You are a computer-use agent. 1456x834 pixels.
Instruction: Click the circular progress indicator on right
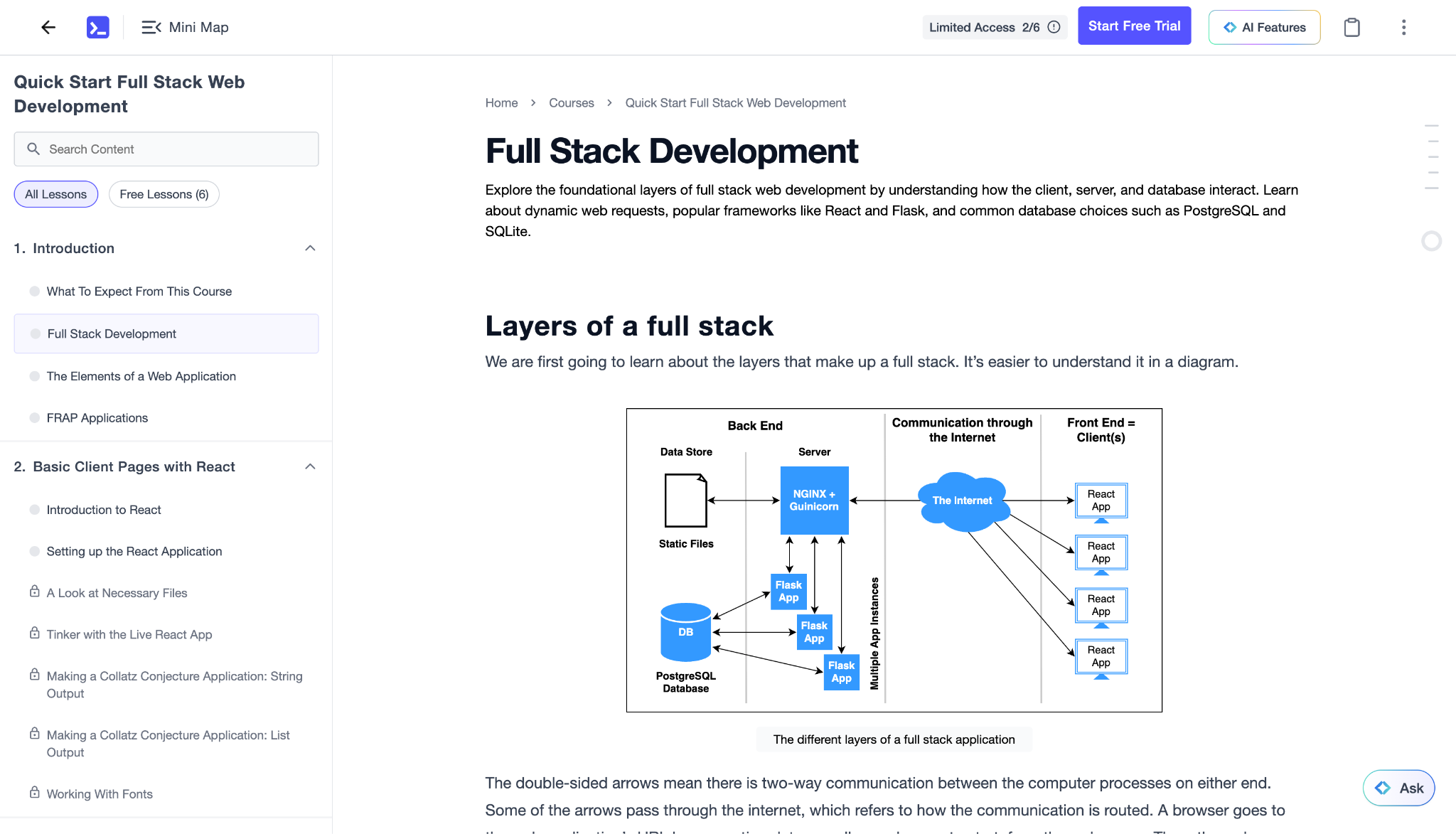coord(1431,241)
